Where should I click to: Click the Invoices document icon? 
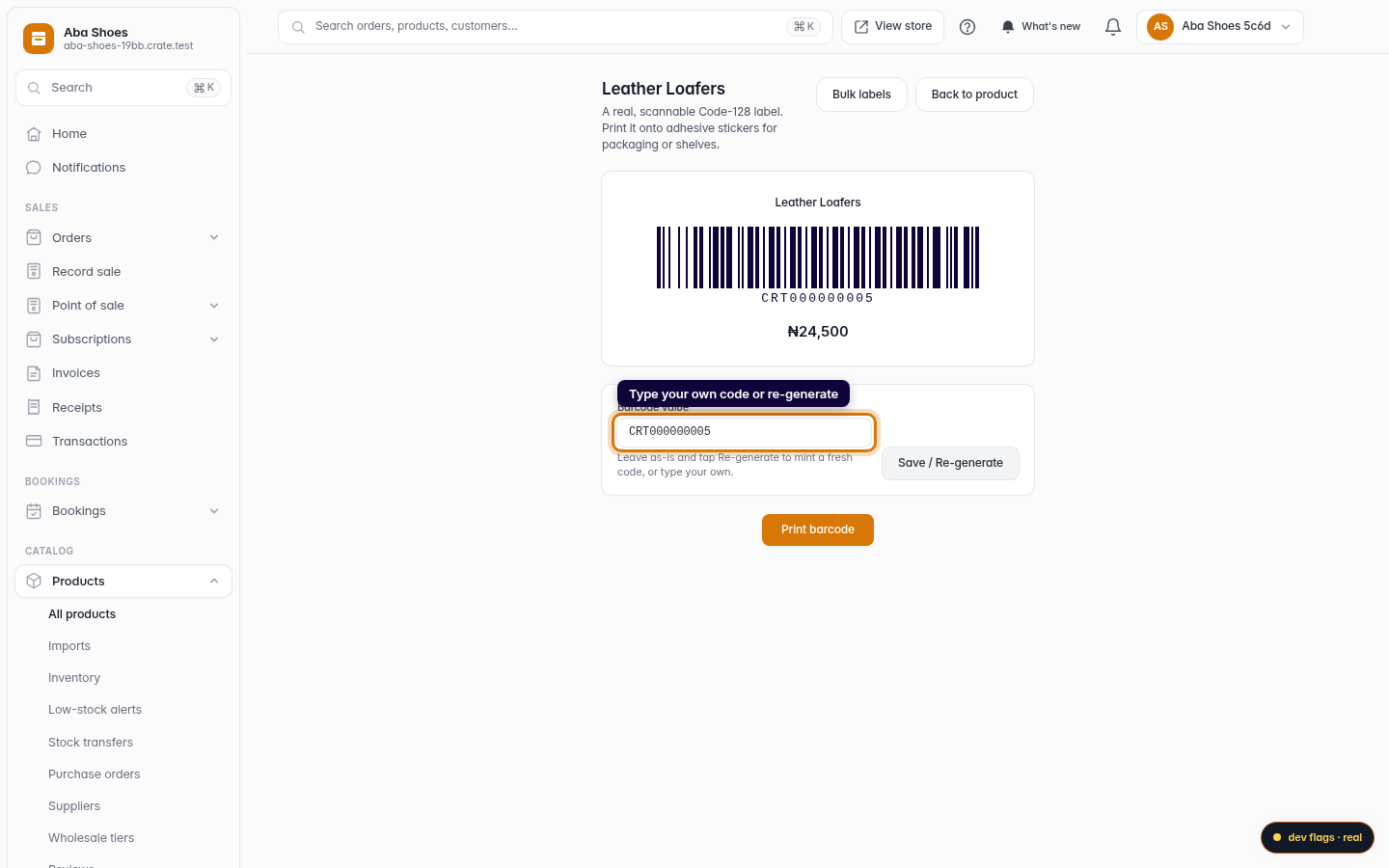pyautogui.click(x=34, y=373)
